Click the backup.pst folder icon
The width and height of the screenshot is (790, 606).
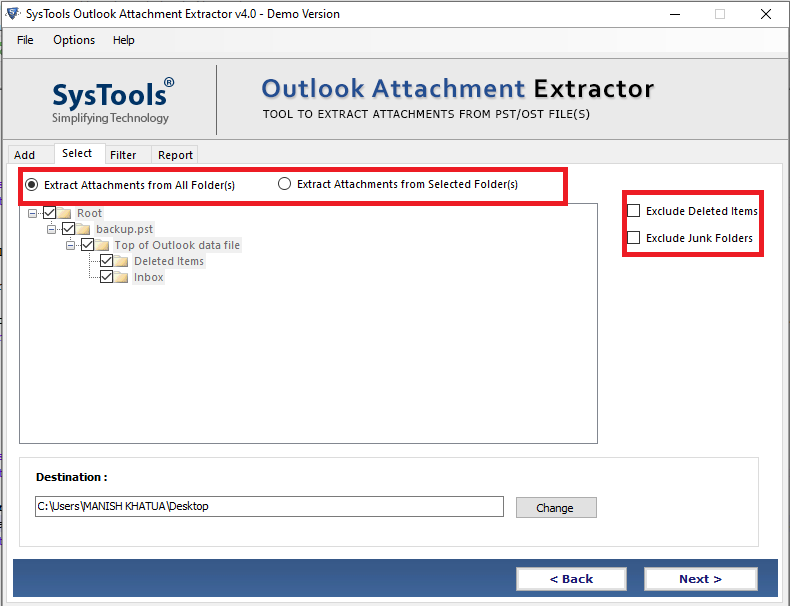[x=83, y=229]
